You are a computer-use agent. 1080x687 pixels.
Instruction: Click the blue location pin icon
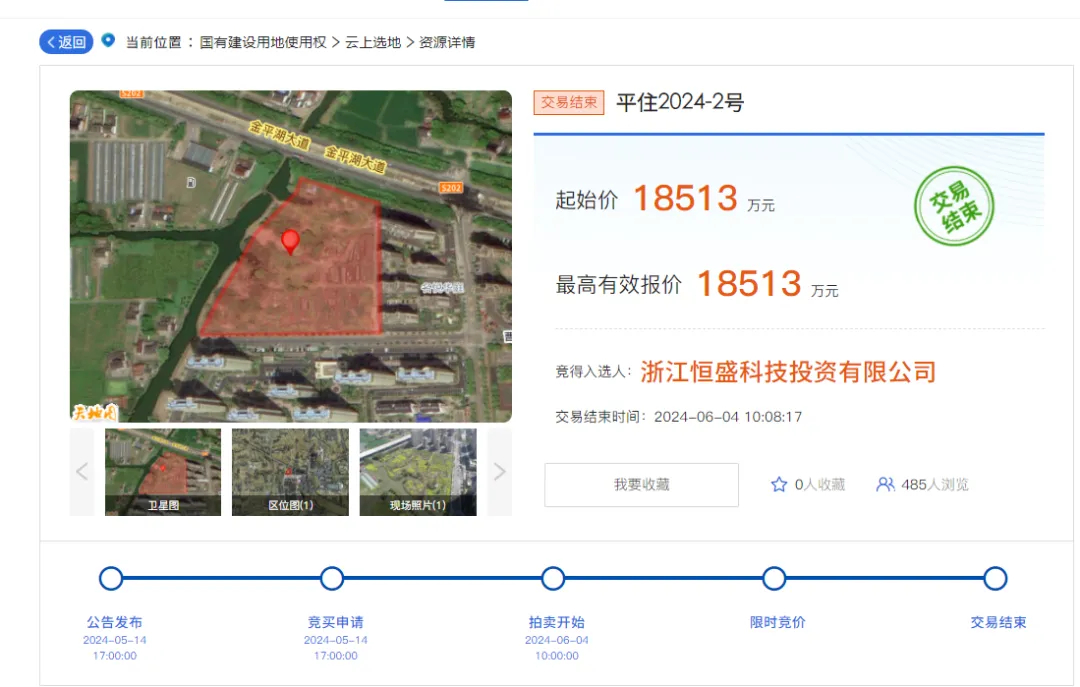point(108,40)
